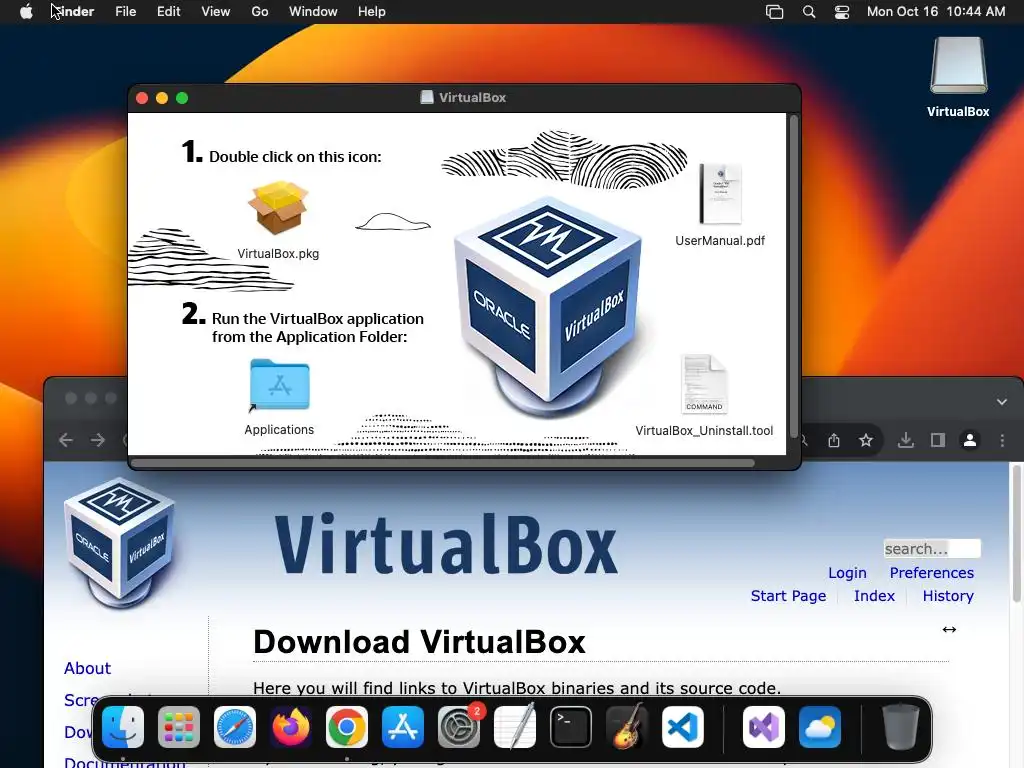Open Finder from the Dock
Image resolution: width=1024 pixels, height=768 pixels.
(x=123, y=727)
